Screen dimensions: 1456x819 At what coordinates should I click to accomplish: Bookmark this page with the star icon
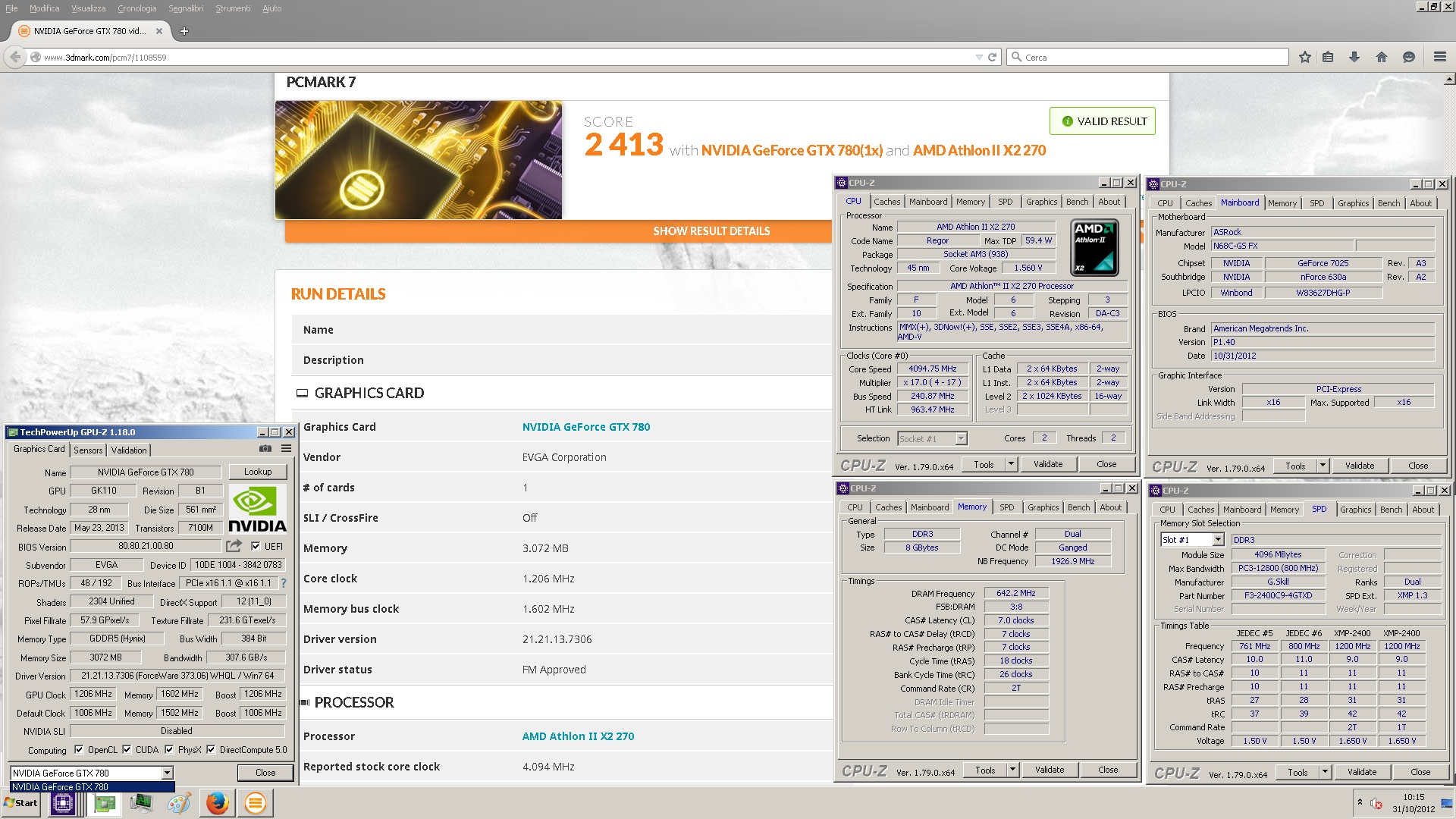(x=1305, y=57)
